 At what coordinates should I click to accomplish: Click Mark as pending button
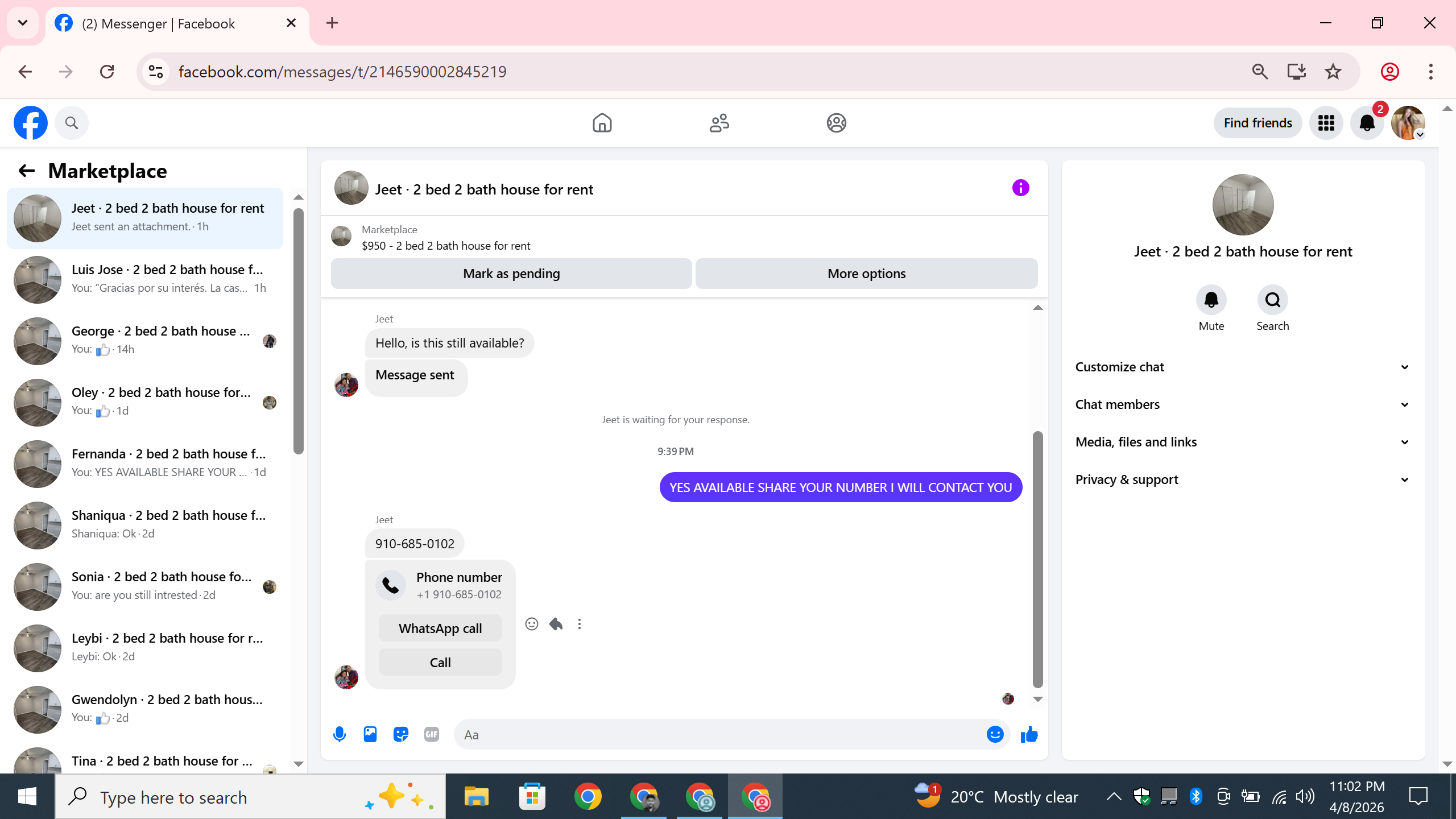511,274
